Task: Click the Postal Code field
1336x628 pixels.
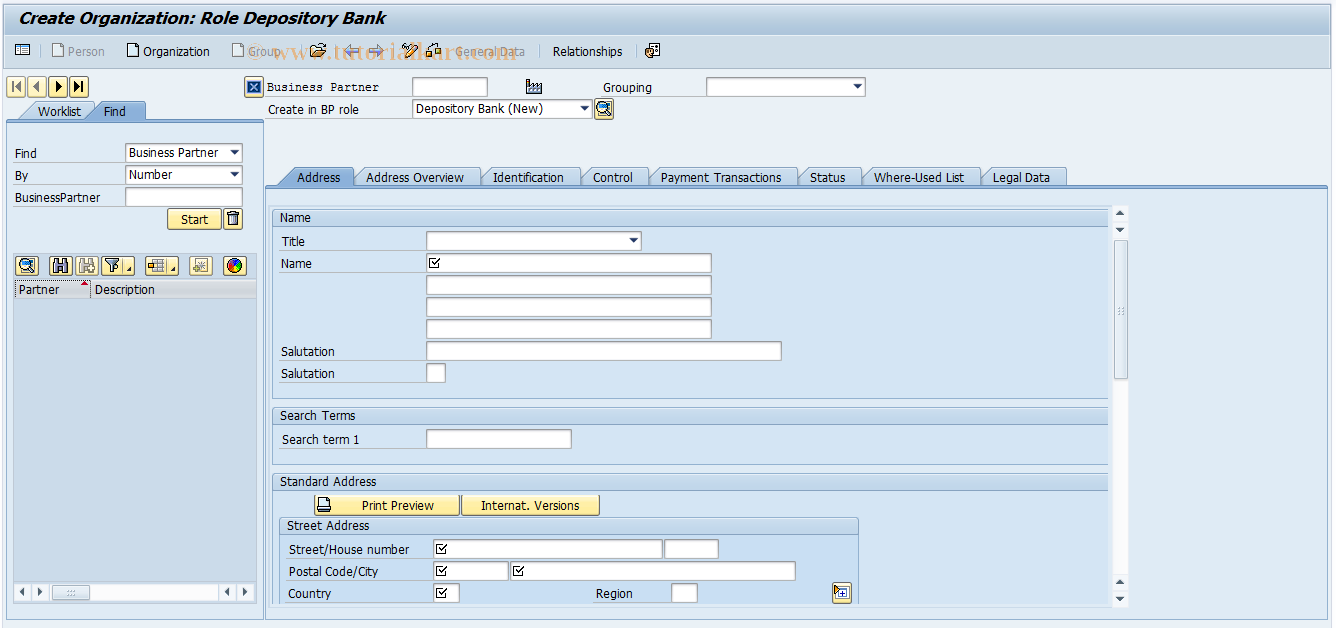Action: (x=471, y=571)
